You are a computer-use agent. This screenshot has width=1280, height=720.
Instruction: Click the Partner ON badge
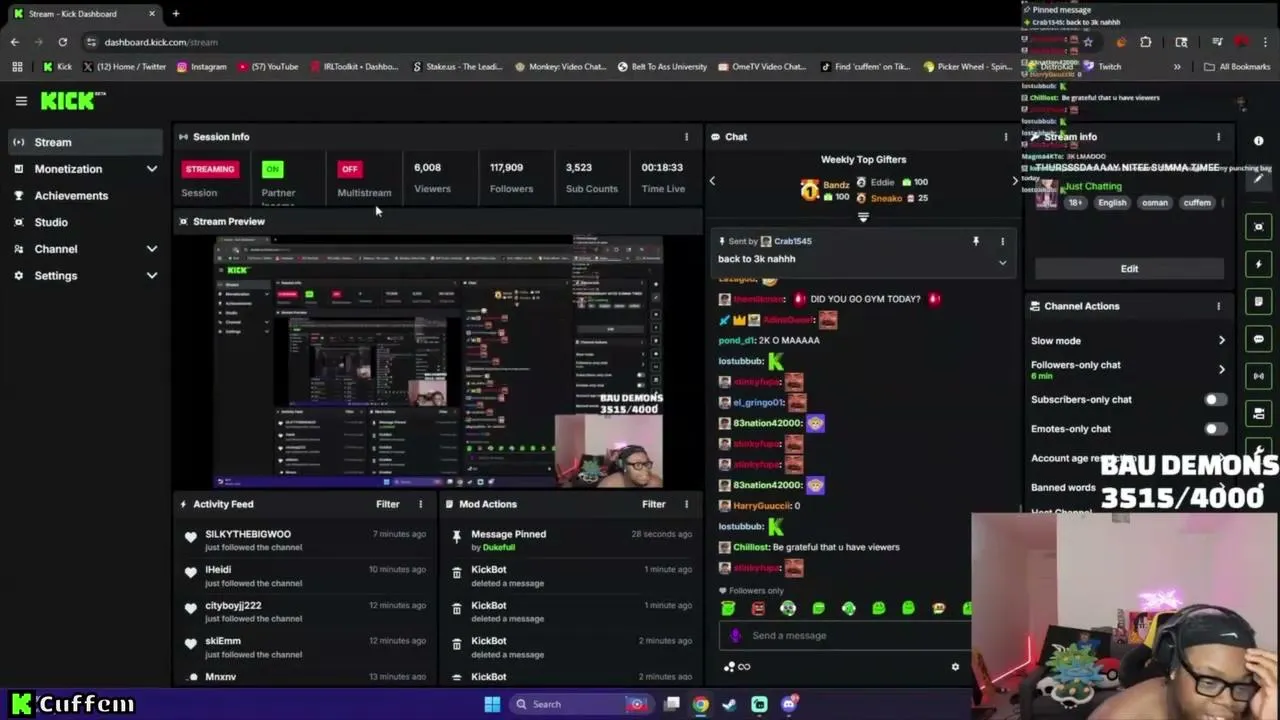[x=272, y=169]
